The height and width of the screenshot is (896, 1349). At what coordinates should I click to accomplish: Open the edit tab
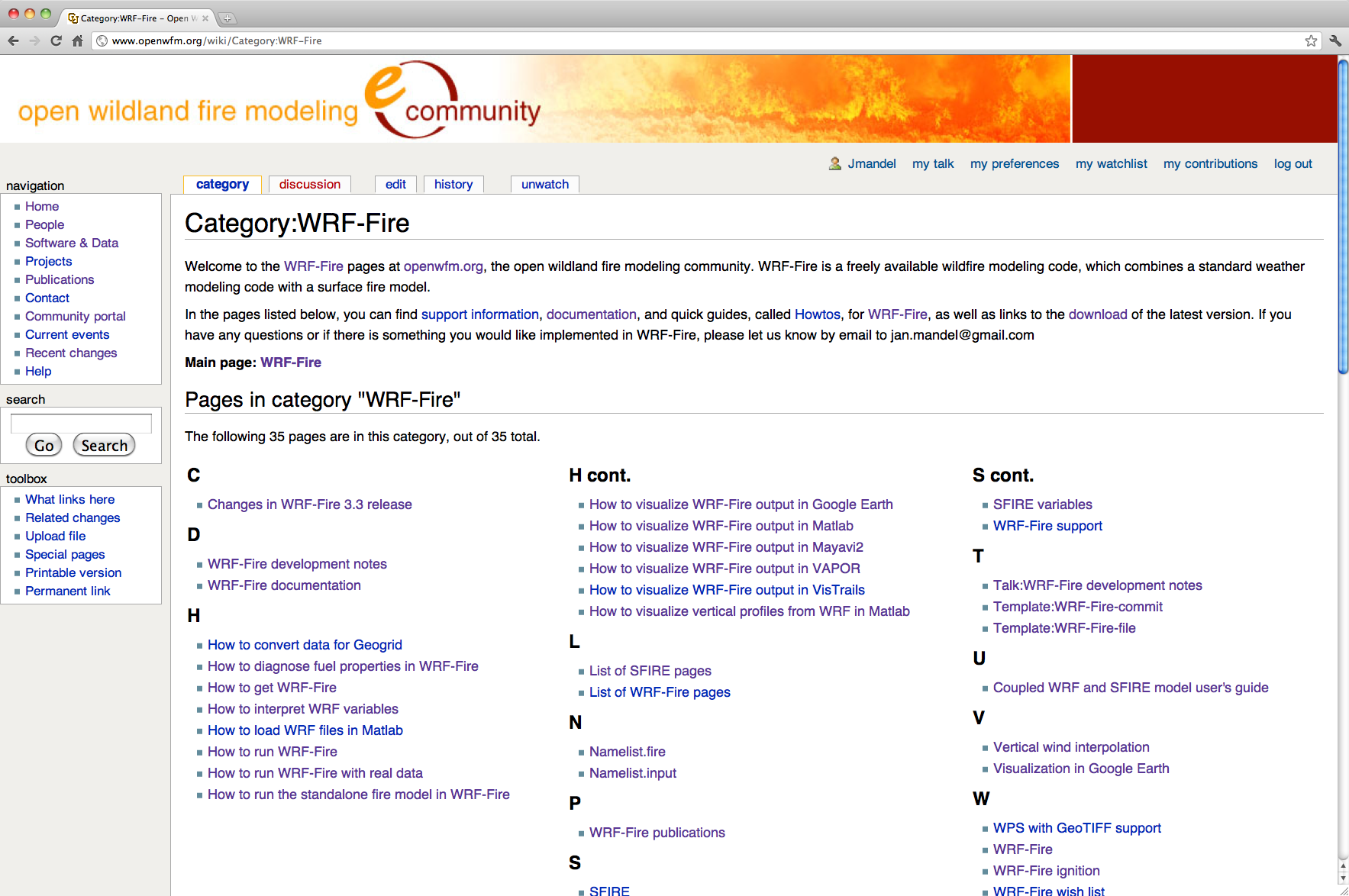395,185
